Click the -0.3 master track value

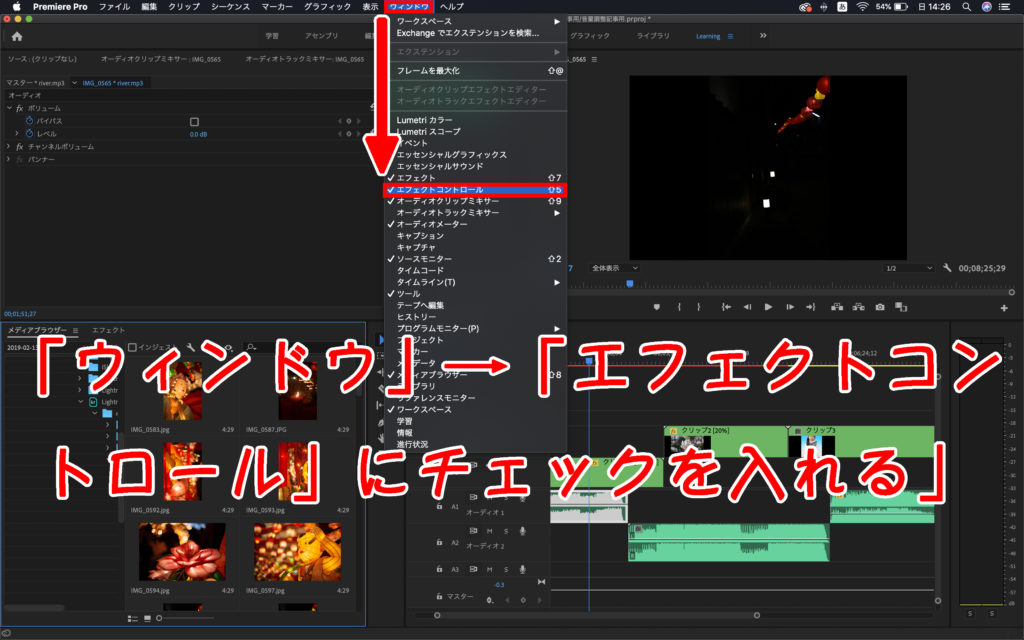[499, 585]
